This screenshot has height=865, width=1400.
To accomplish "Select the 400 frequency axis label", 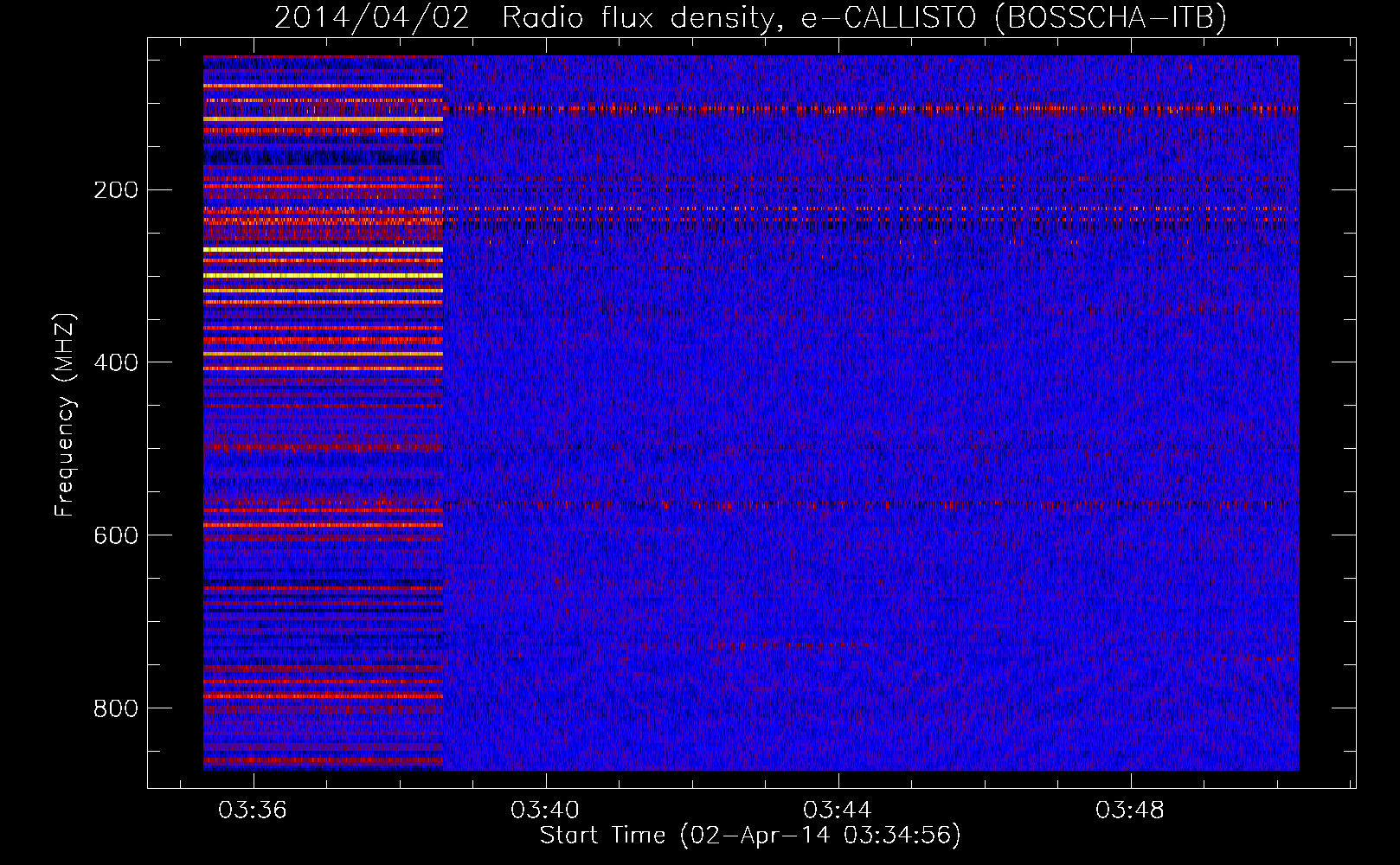I will [x=115, y=362].
